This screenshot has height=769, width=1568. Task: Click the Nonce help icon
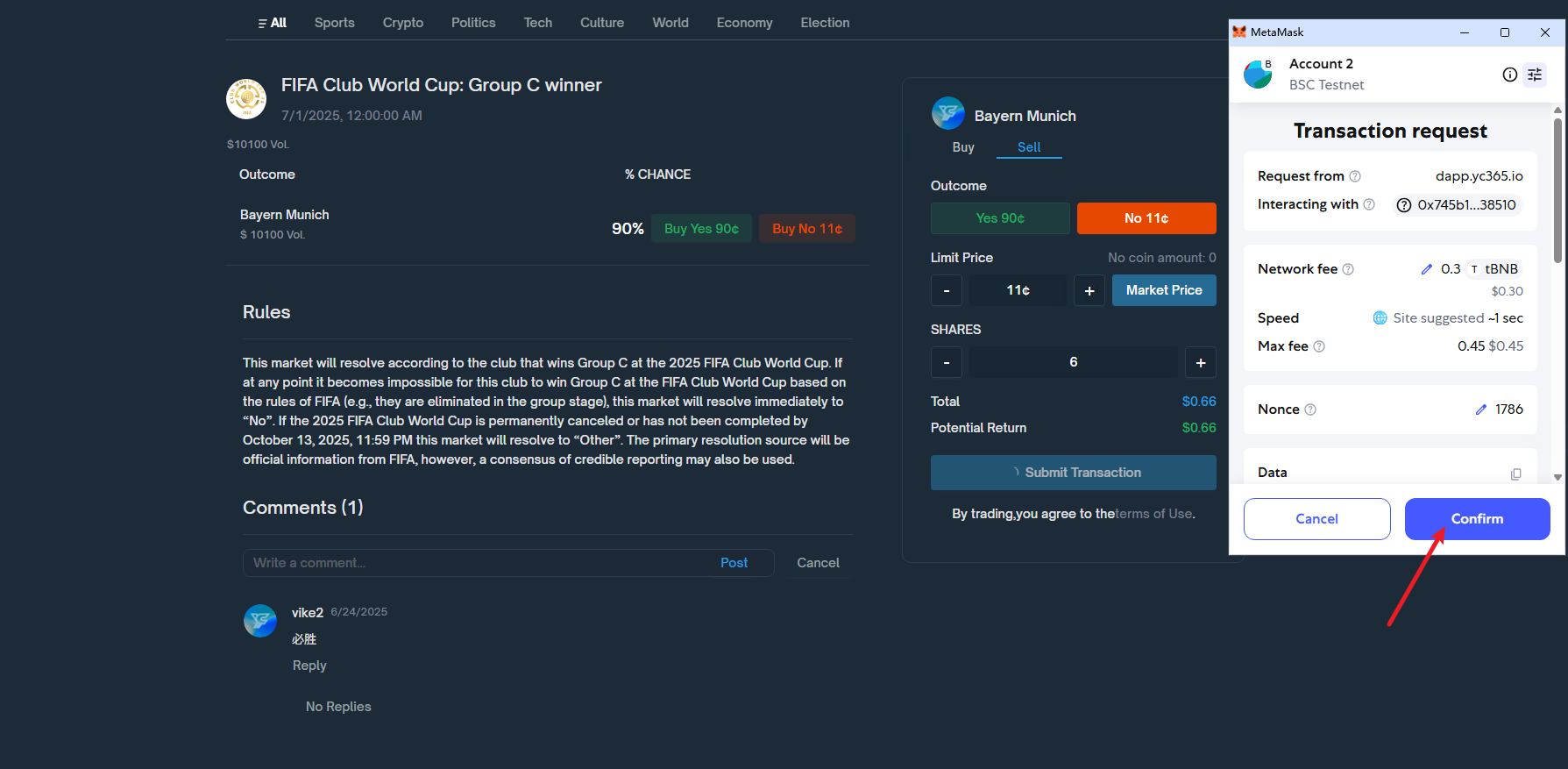tap(1310, 409)
